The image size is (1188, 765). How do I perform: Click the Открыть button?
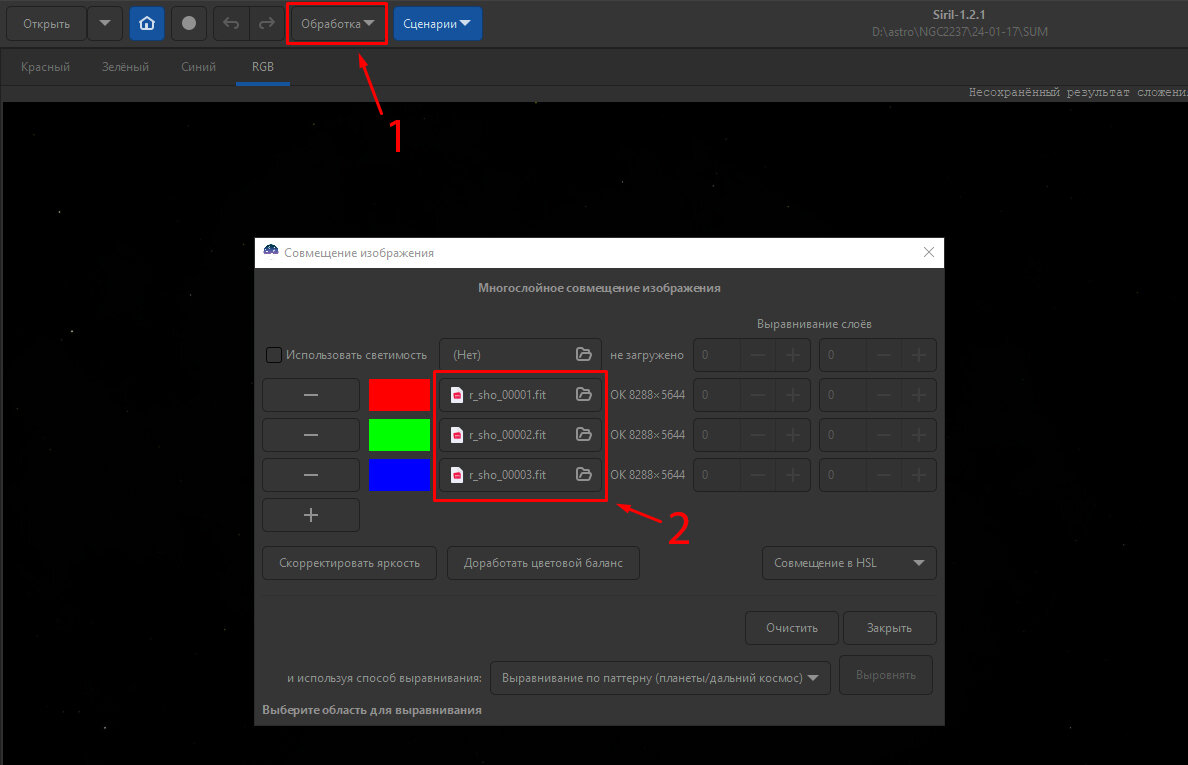(x=46, y=23)
